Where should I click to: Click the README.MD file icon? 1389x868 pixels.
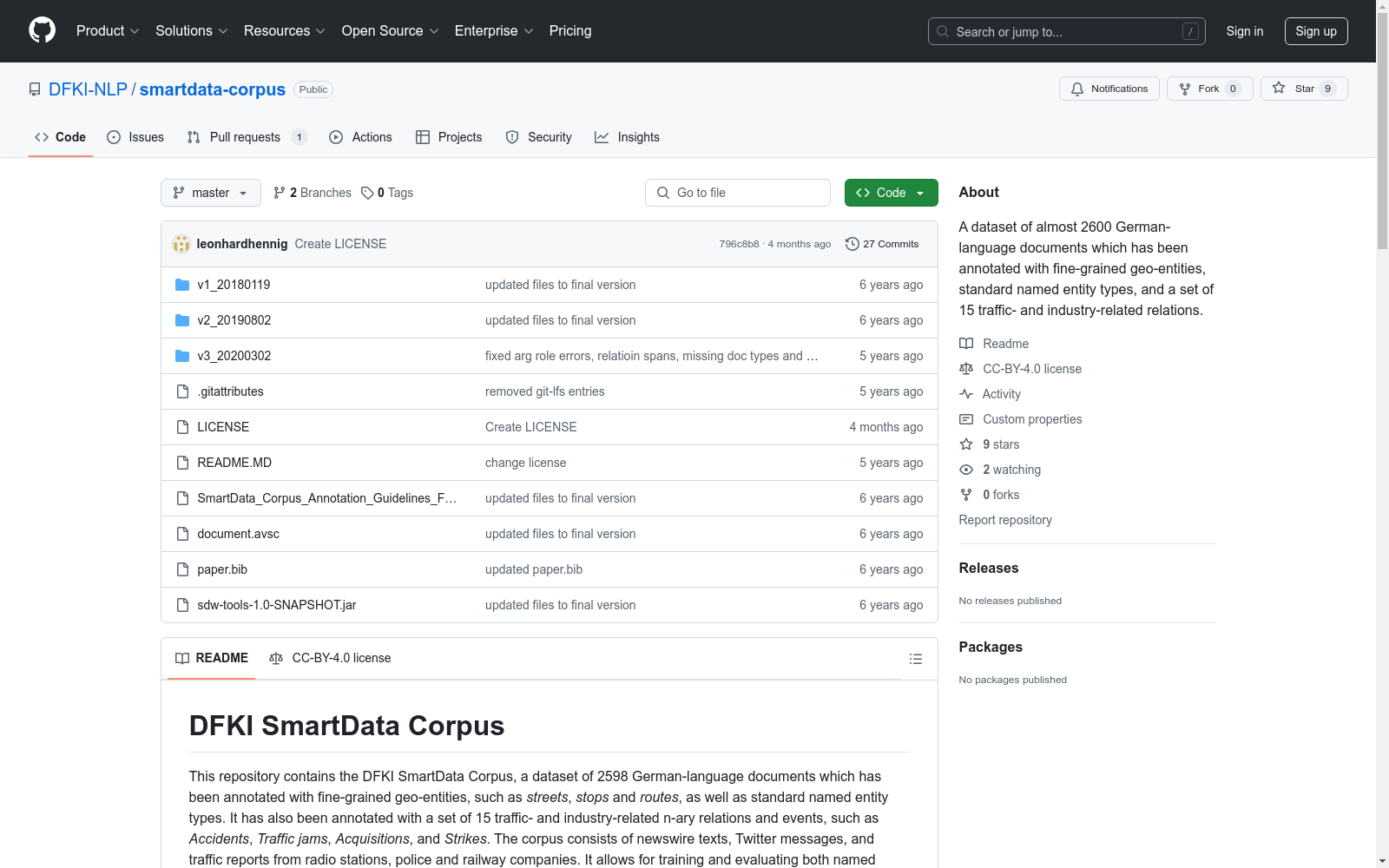(x=182, y=463)
